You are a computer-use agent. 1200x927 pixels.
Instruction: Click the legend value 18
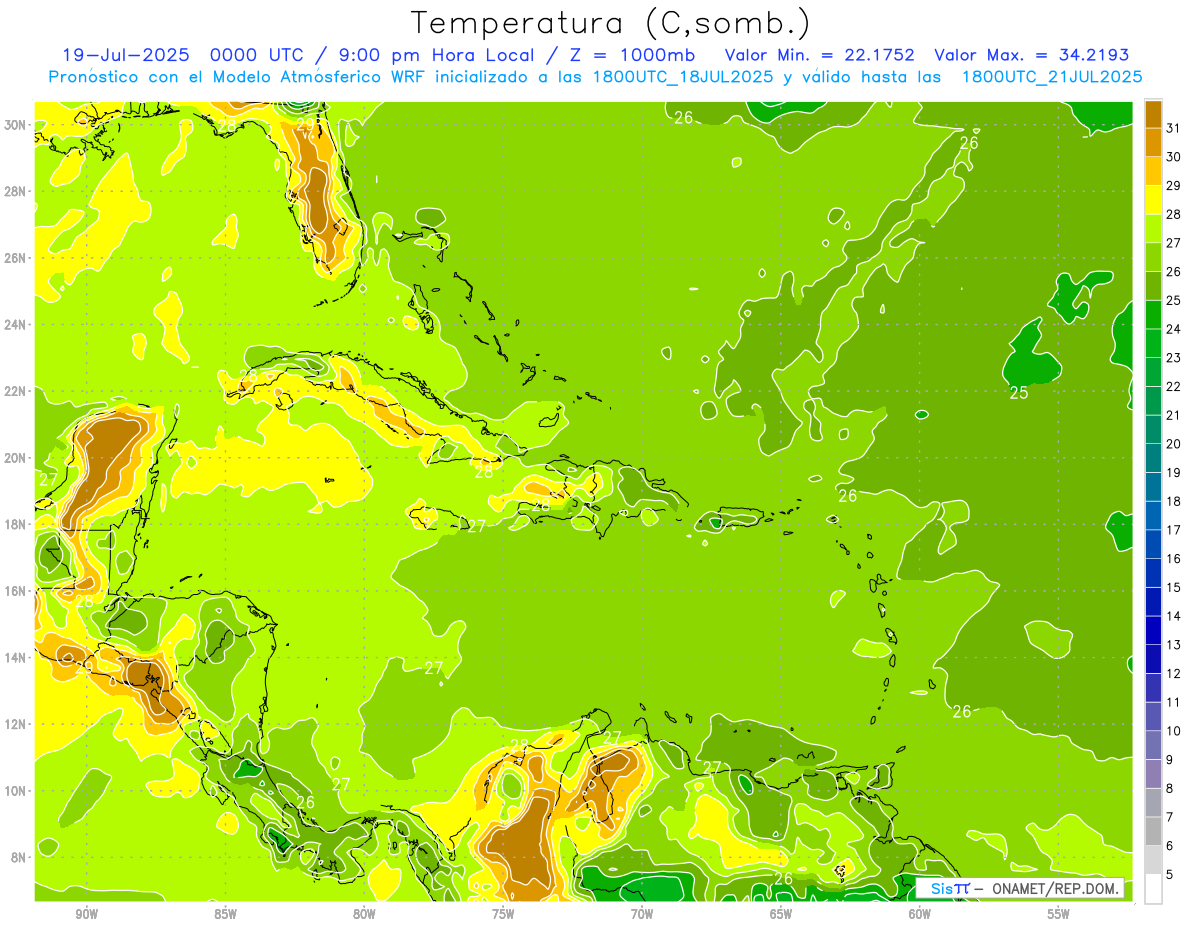[1174, 502]
